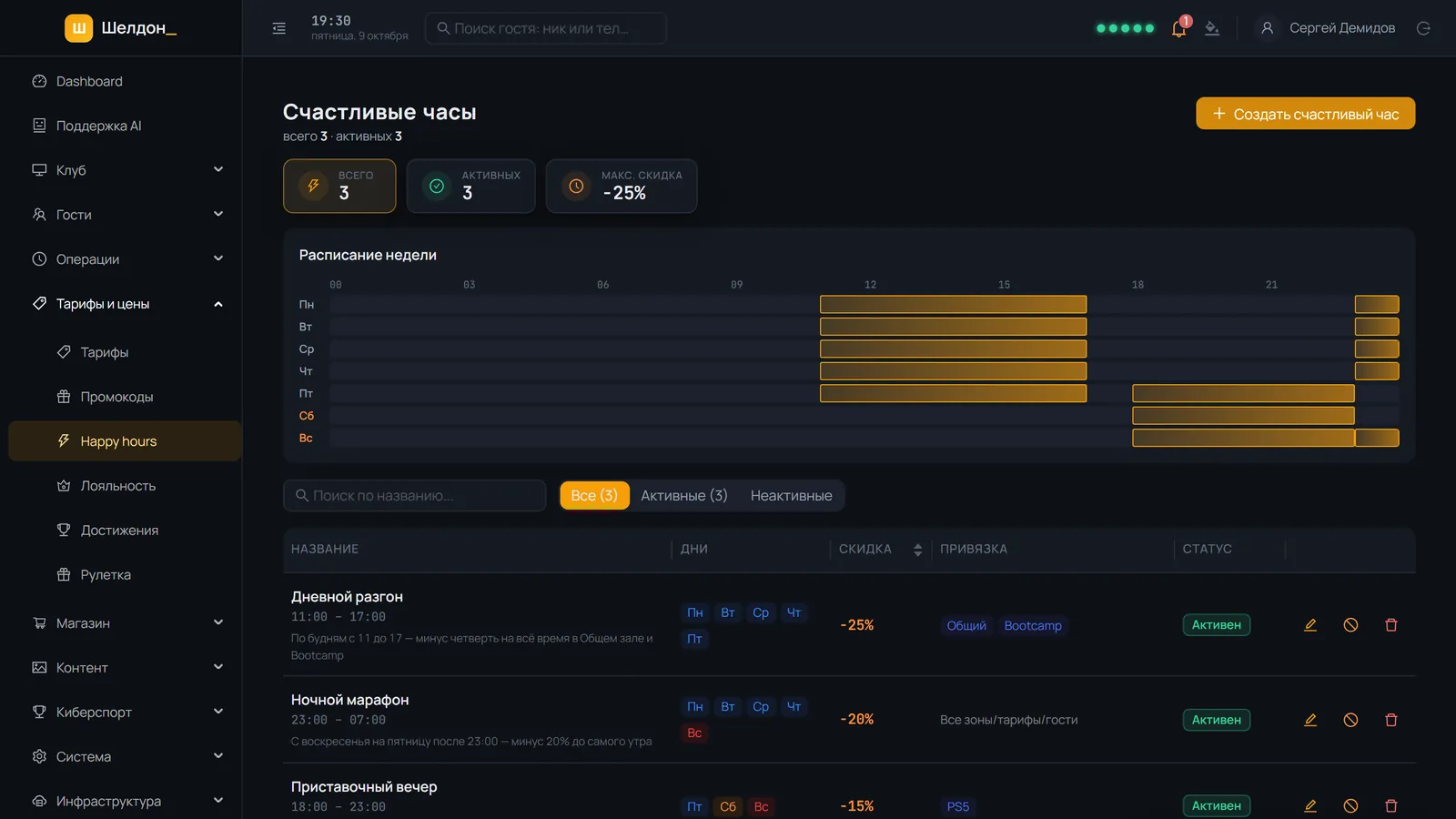Click the Monday 11:00–17:00 schedule bar
1456x819 pixels.
(x=953, y=305)
